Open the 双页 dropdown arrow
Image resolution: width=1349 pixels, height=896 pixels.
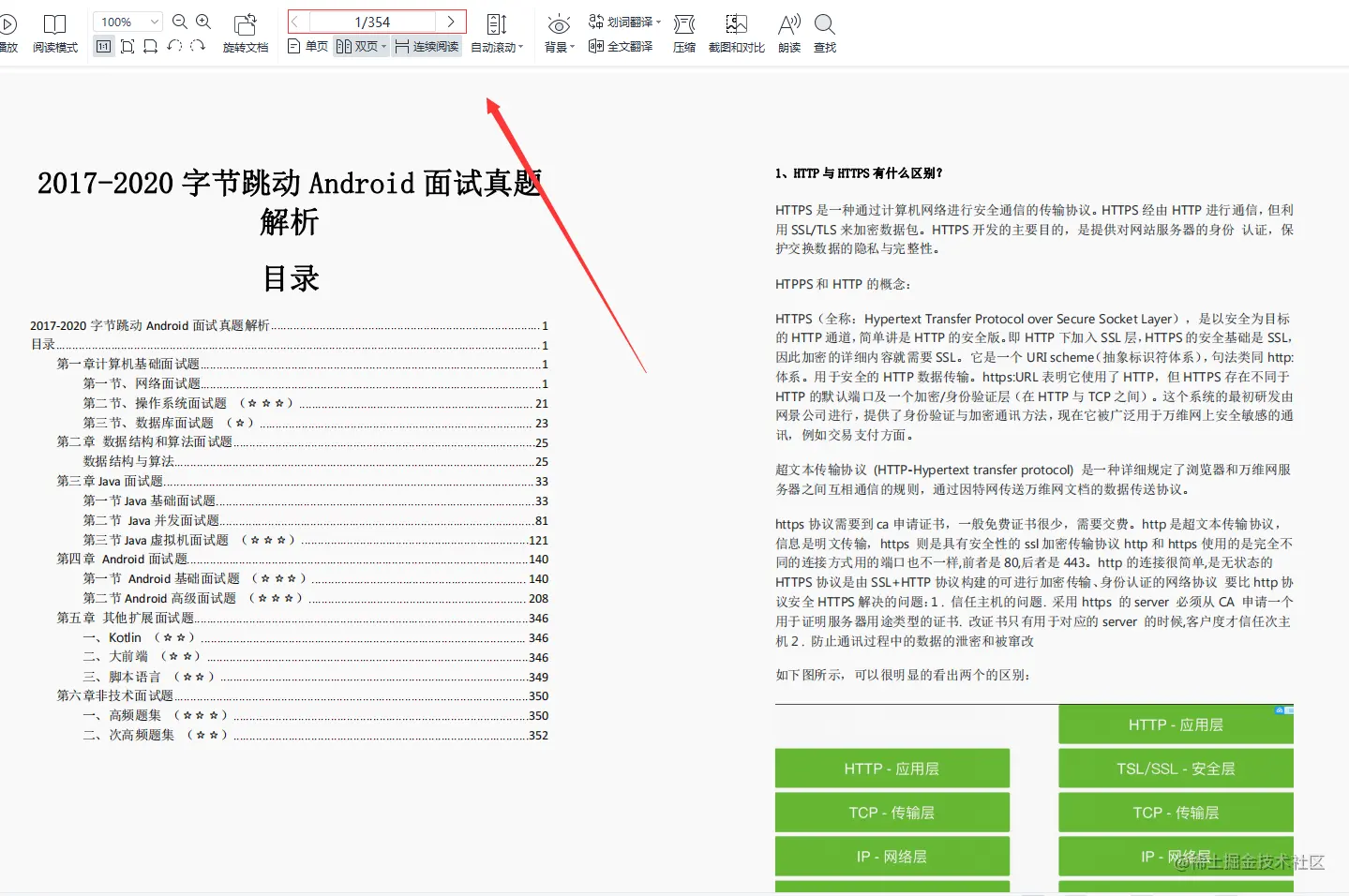point(383,46)
